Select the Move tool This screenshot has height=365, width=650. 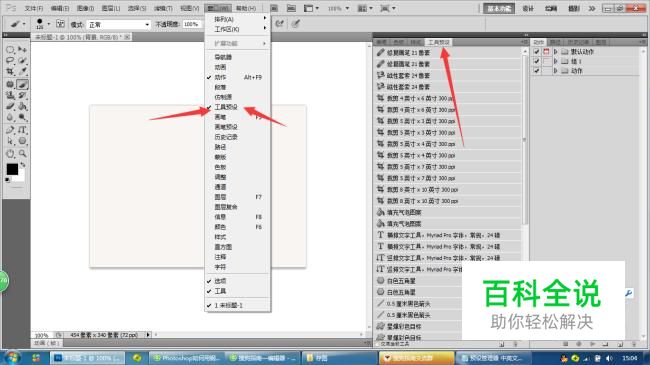[x=22, y=50]
